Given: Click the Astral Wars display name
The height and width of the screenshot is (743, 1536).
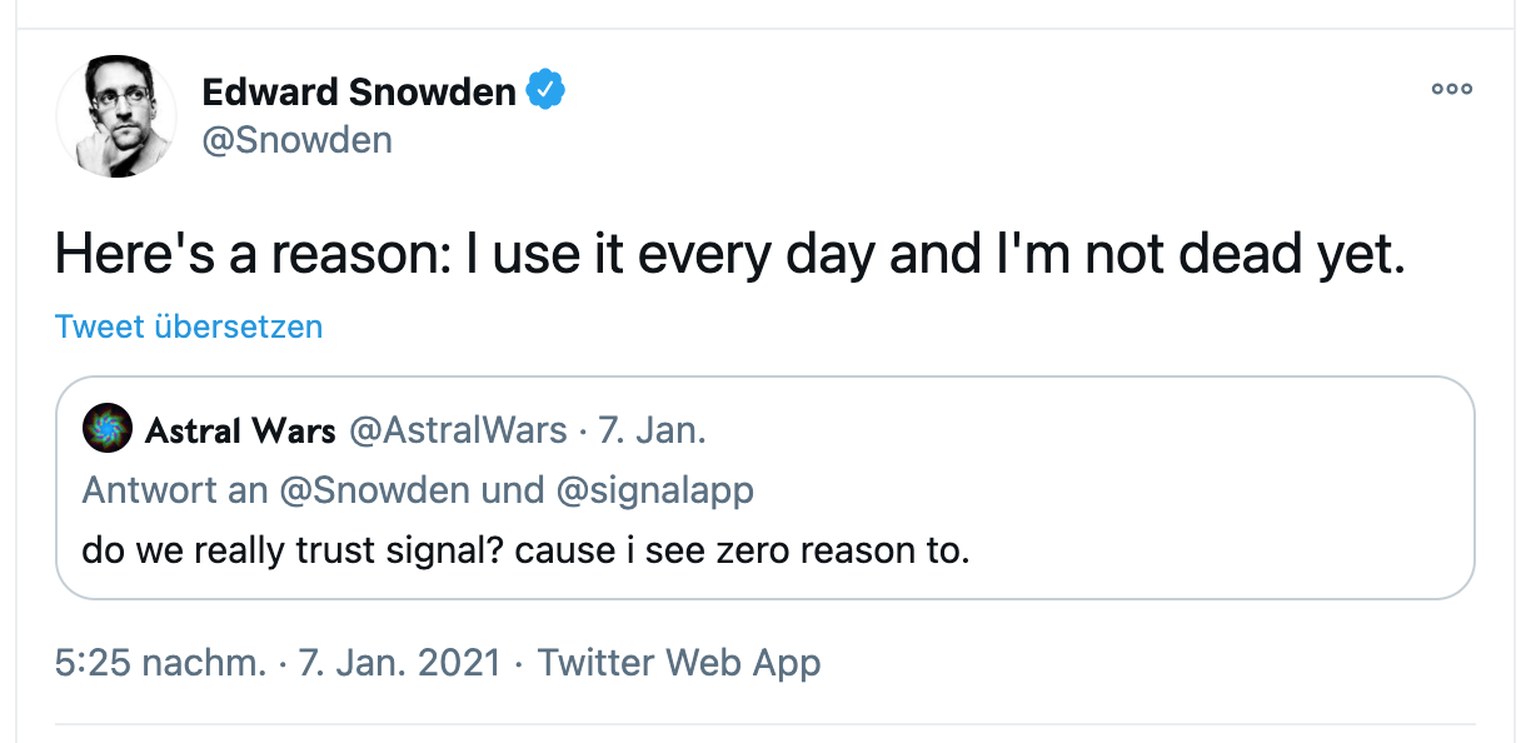Looking at the screenshot, I should [240, 431].
